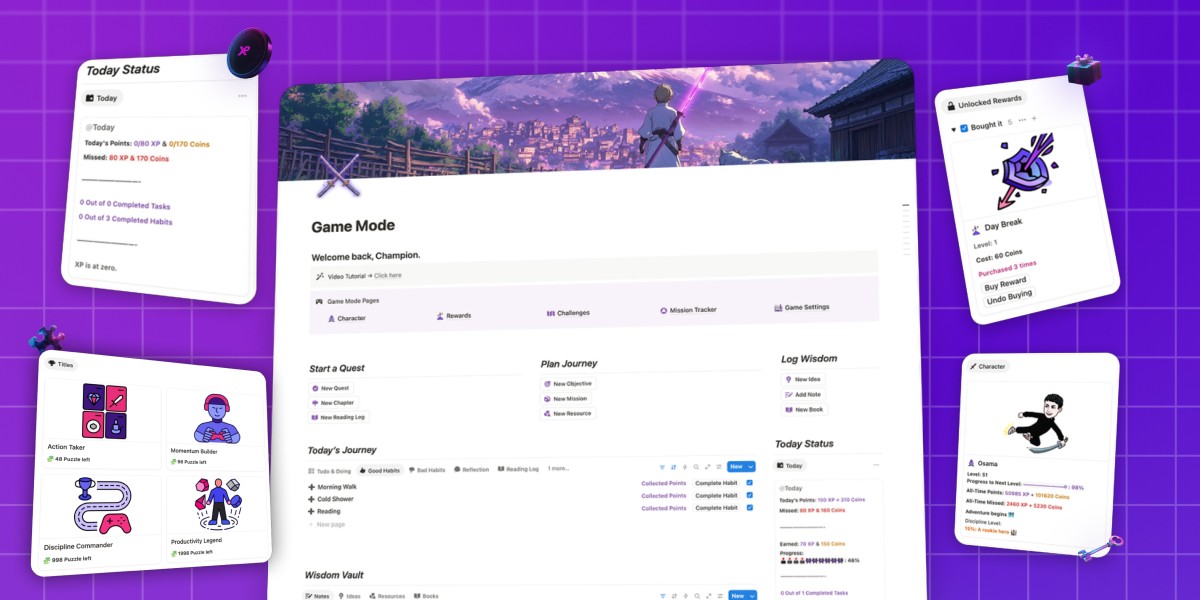
Task: Click the sort icon in Wisdom Vault
Action: (x=673, y=596)
